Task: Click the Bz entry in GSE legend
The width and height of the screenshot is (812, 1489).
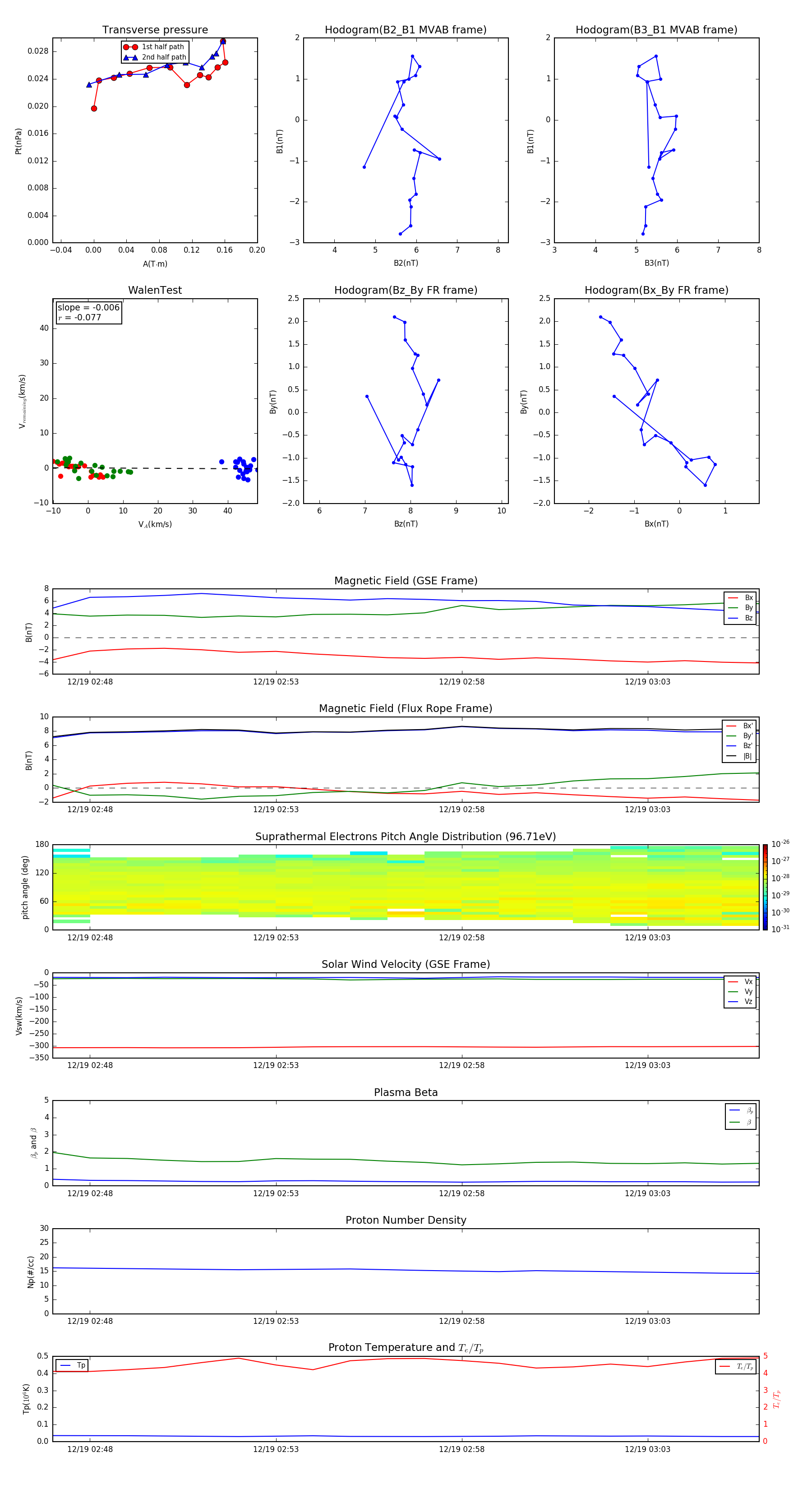Action: 740,619
